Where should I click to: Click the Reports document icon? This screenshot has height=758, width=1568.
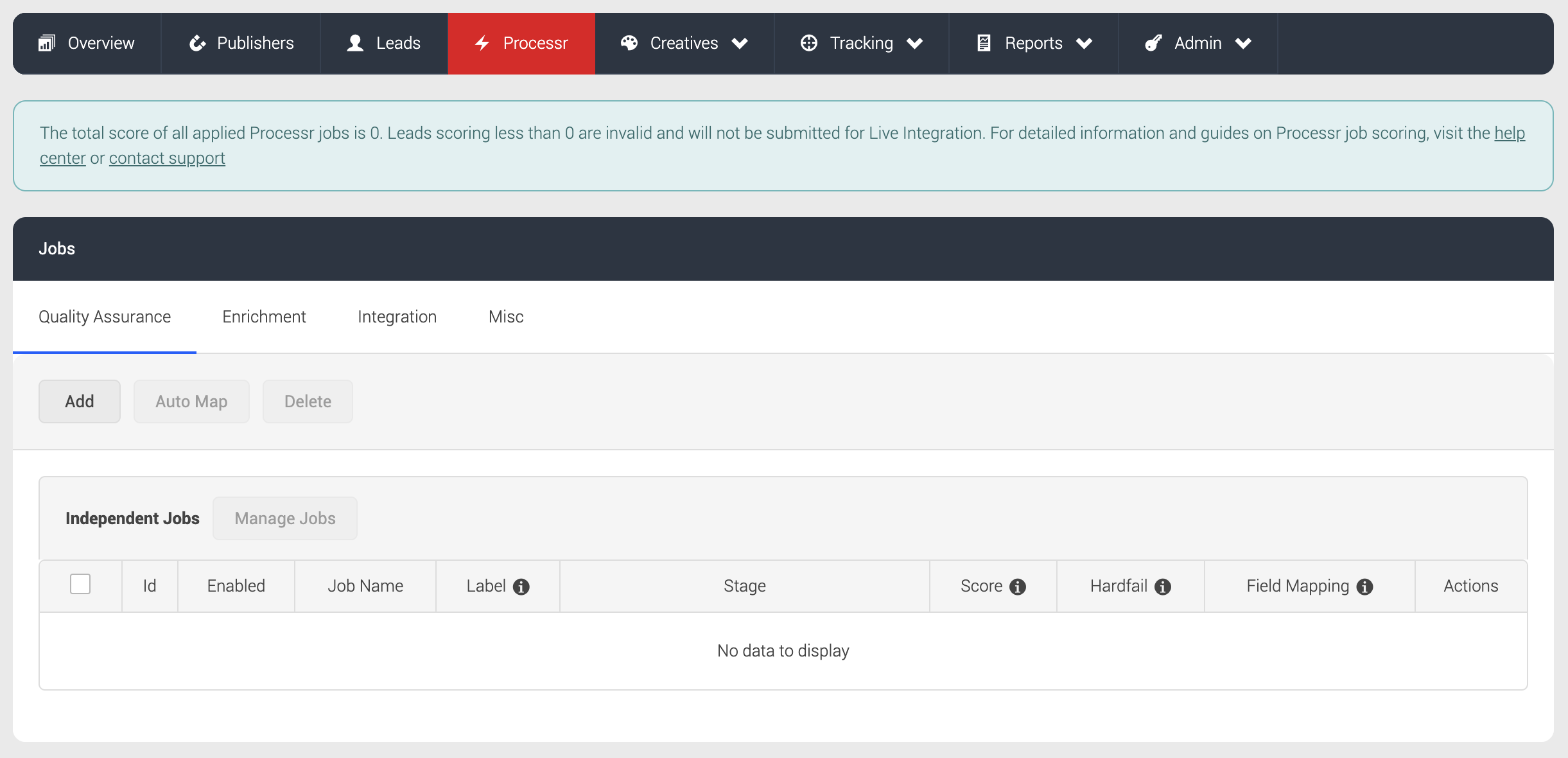984,43
